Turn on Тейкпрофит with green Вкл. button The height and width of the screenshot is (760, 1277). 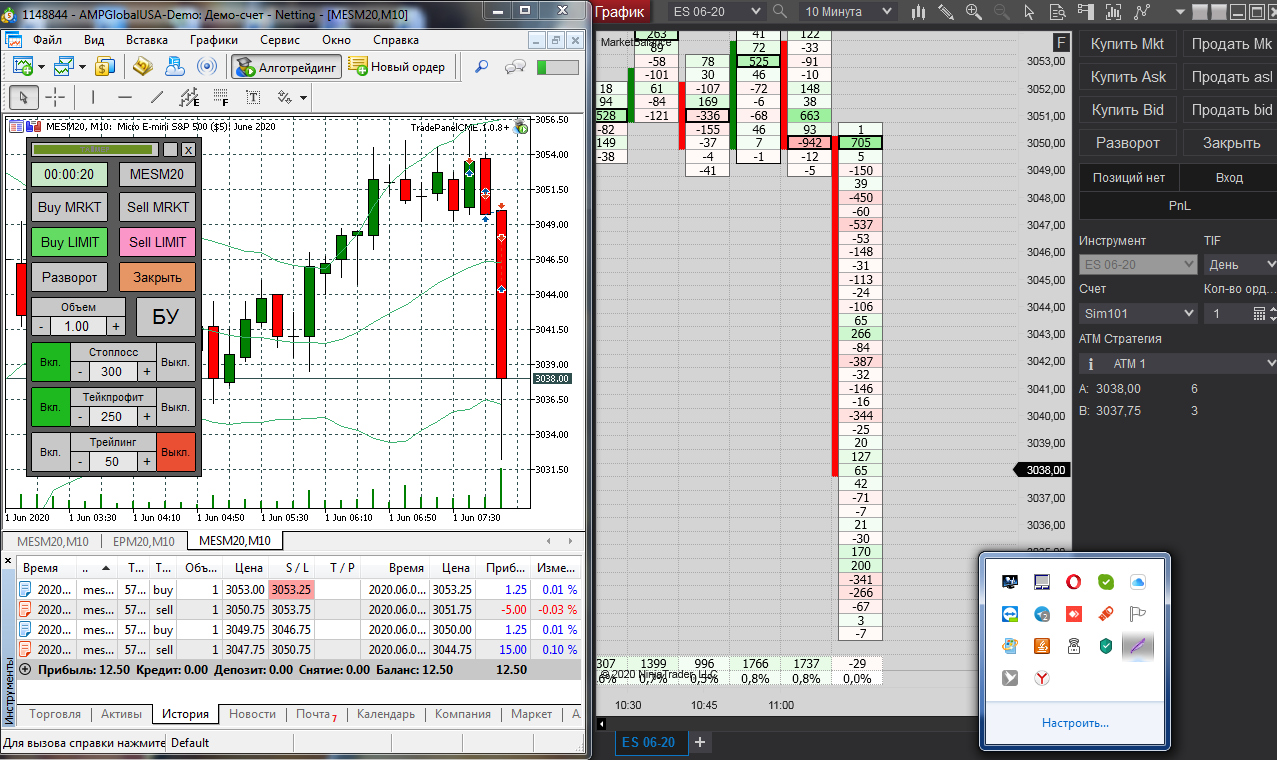tap(50, 407)
